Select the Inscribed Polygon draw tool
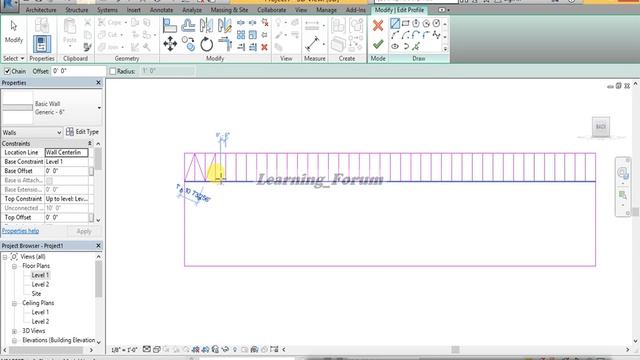The image size is (640, 360). (x=416, y=23)
